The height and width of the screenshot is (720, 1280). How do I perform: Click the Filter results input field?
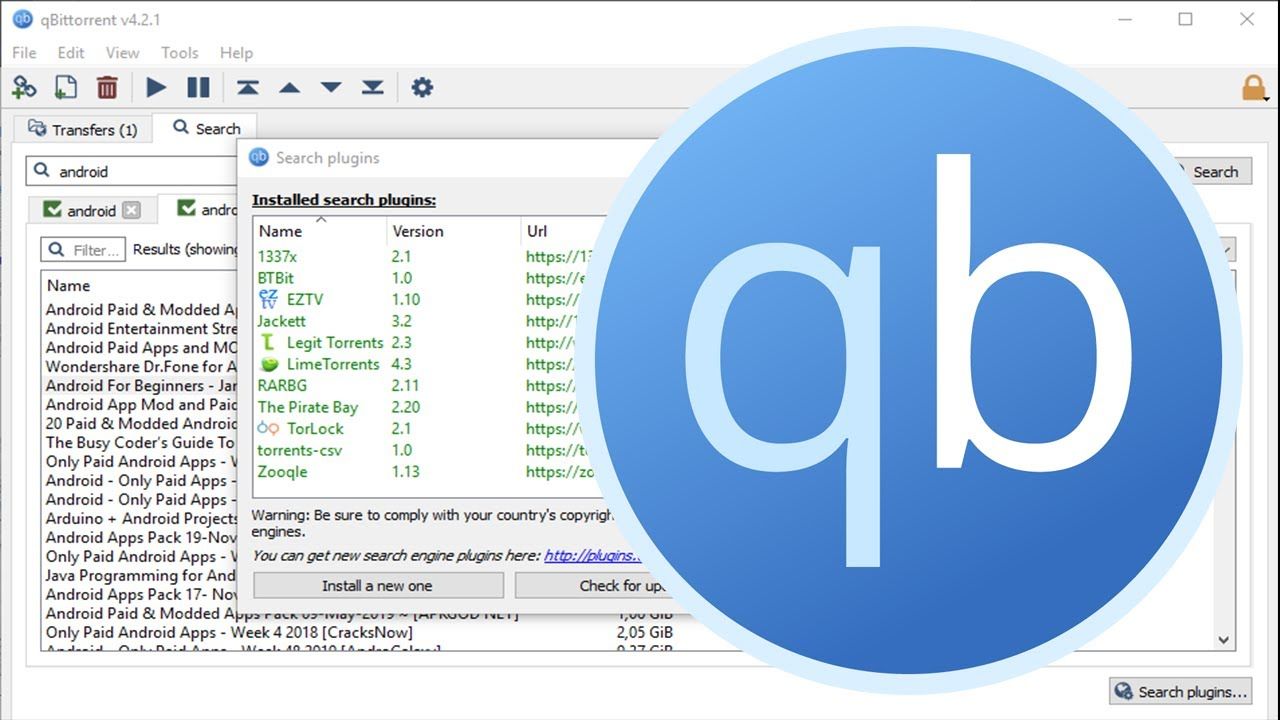point(84,250)
